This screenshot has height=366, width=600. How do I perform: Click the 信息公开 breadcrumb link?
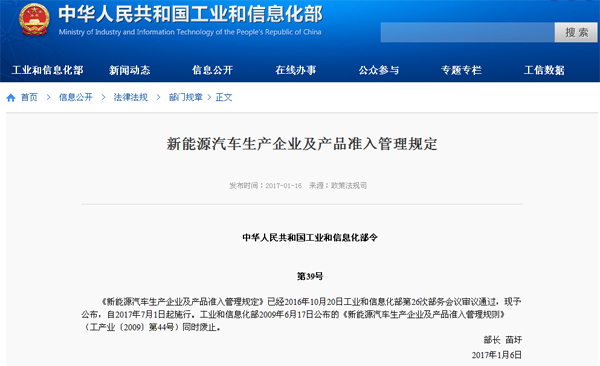(x=76, y=97)
